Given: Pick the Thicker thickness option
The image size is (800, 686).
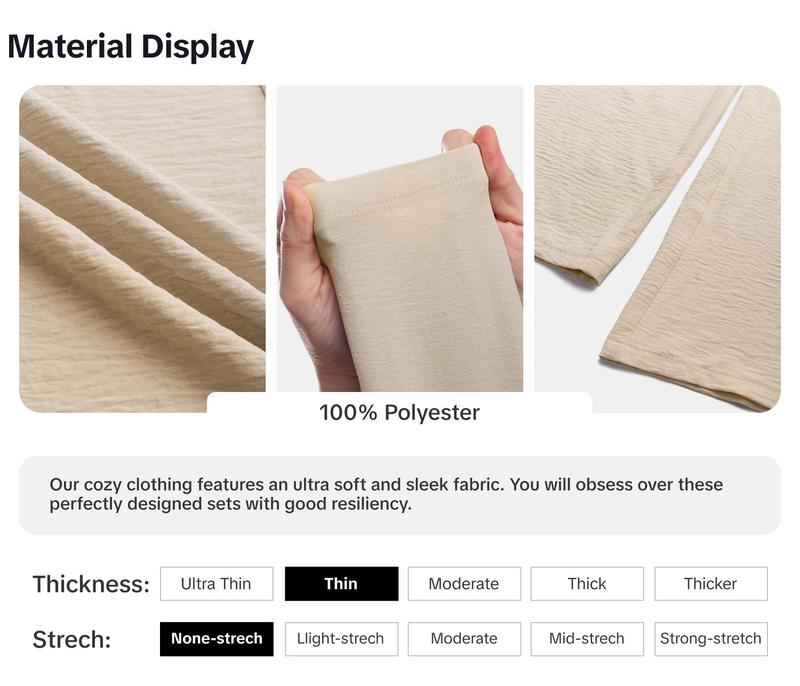Looking at the screenshot, I should pos(711,583).
